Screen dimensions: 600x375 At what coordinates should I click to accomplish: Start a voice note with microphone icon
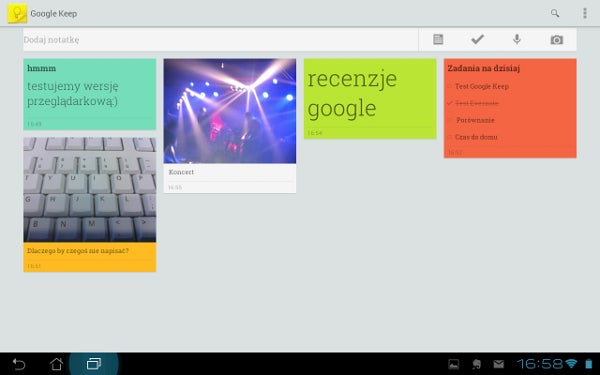tap(517, 39)
